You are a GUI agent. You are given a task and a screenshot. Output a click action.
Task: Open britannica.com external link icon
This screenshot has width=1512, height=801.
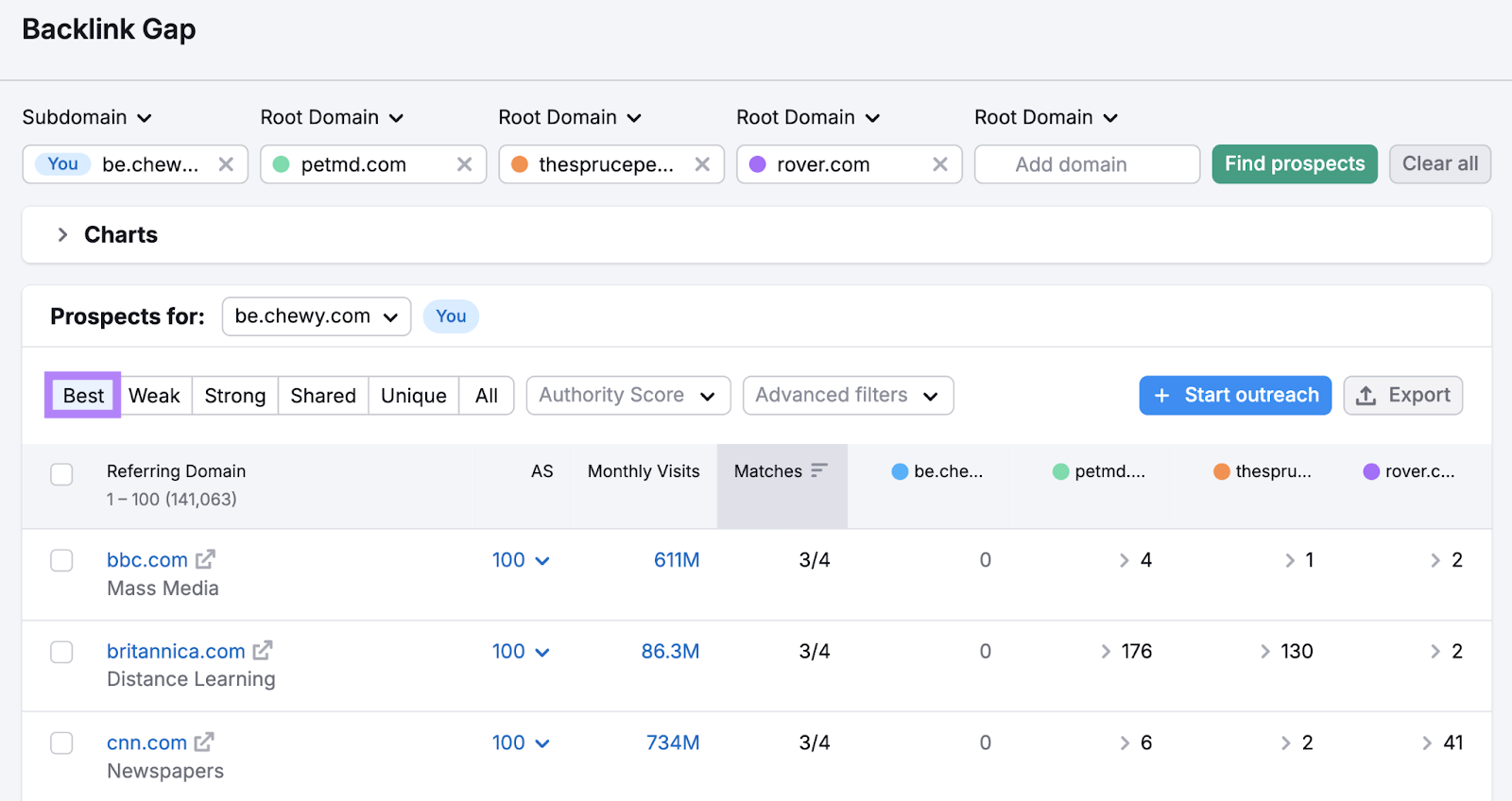263,651
